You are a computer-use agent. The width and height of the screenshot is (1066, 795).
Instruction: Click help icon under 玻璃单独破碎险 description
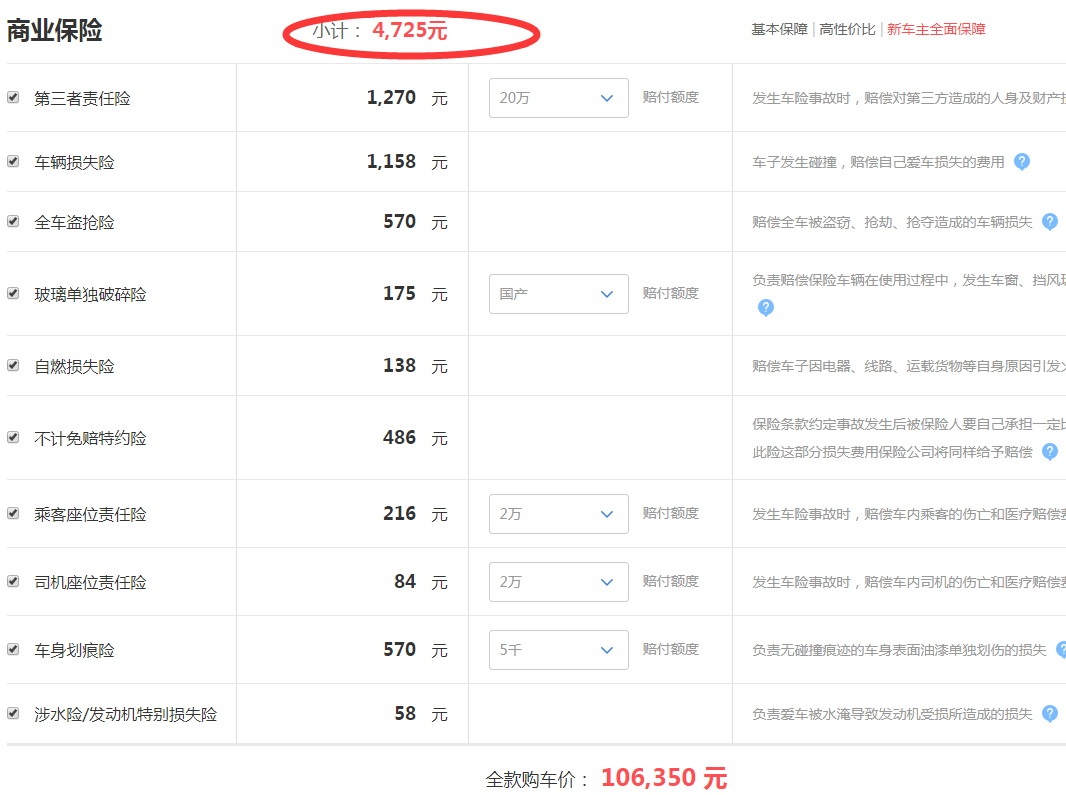click(x=766, y=308)
